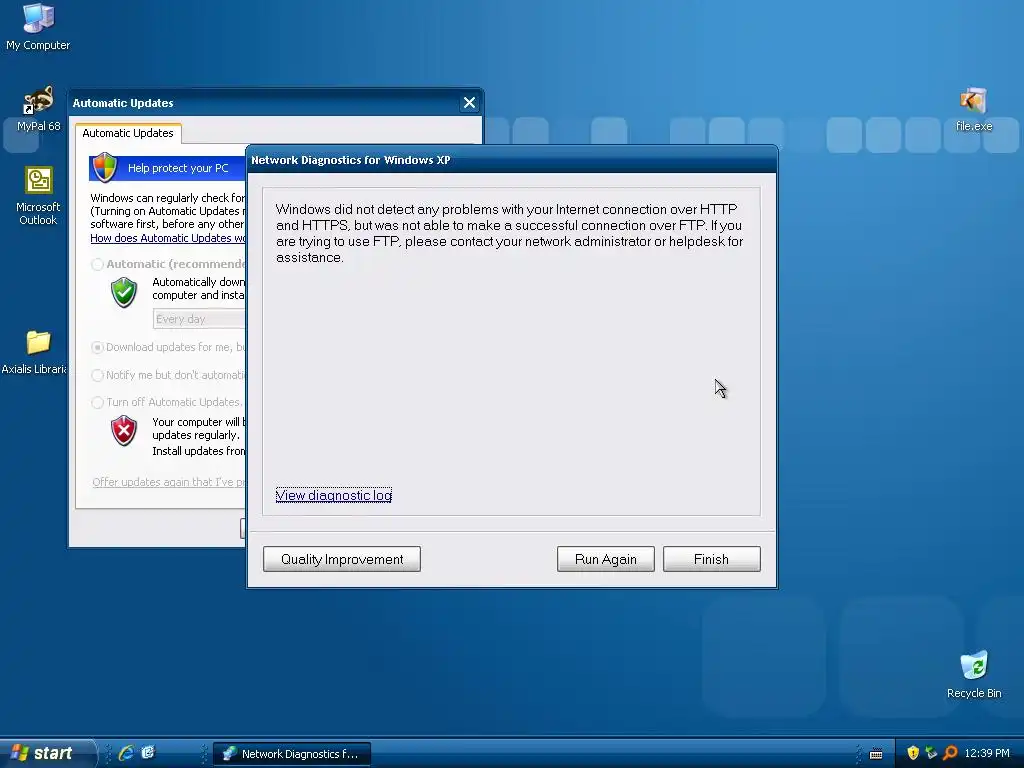The height and width of the screenshot is (768, 1024).
Task: Open the Microsoft Outlook desktop icon
Action: tap(38, 195)
